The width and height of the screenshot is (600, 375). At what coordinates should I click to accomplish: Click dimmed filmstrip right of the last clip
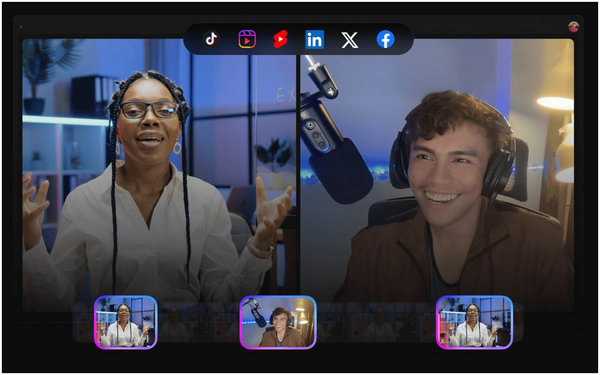pos(518,322)
